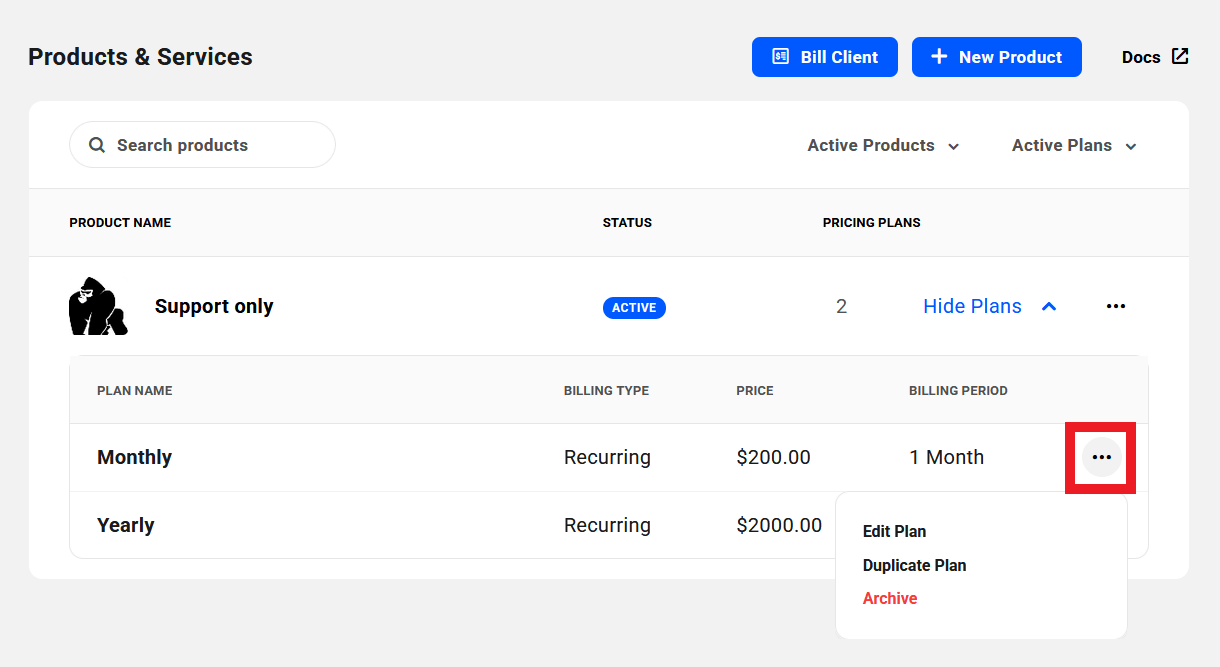This screenshot has height=667, width=1220.
Task: Archive the plan via the menu
Action: pos(889,599)
